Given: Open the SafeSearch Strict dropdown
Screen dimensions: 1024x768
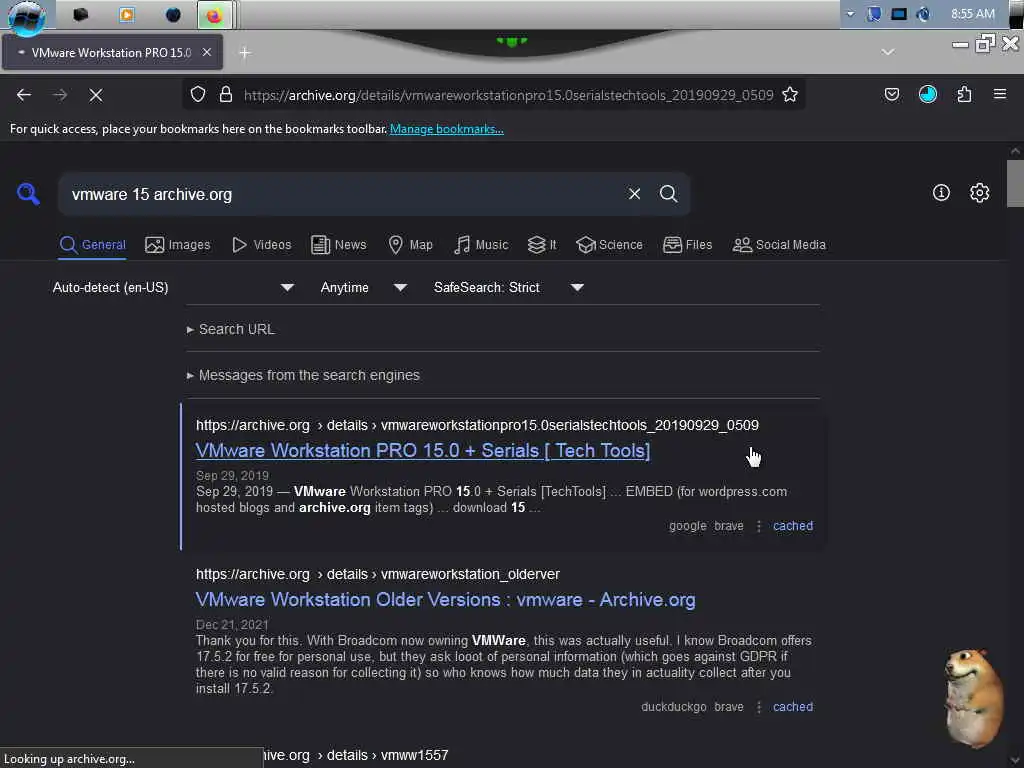Looking at the screenshot, I should click(x=508, y=287).
